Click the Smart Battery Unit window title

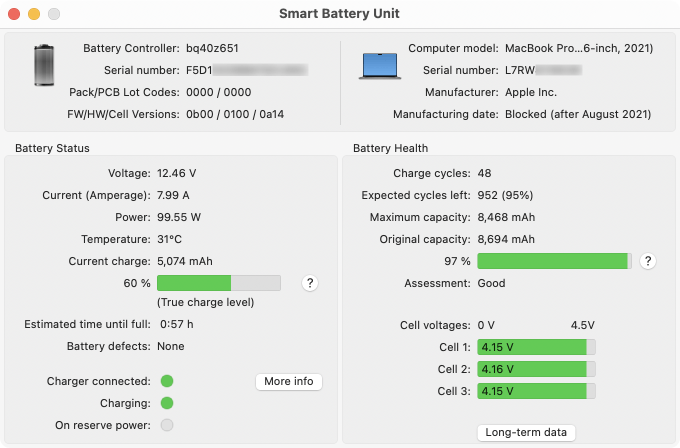point(339,13)
